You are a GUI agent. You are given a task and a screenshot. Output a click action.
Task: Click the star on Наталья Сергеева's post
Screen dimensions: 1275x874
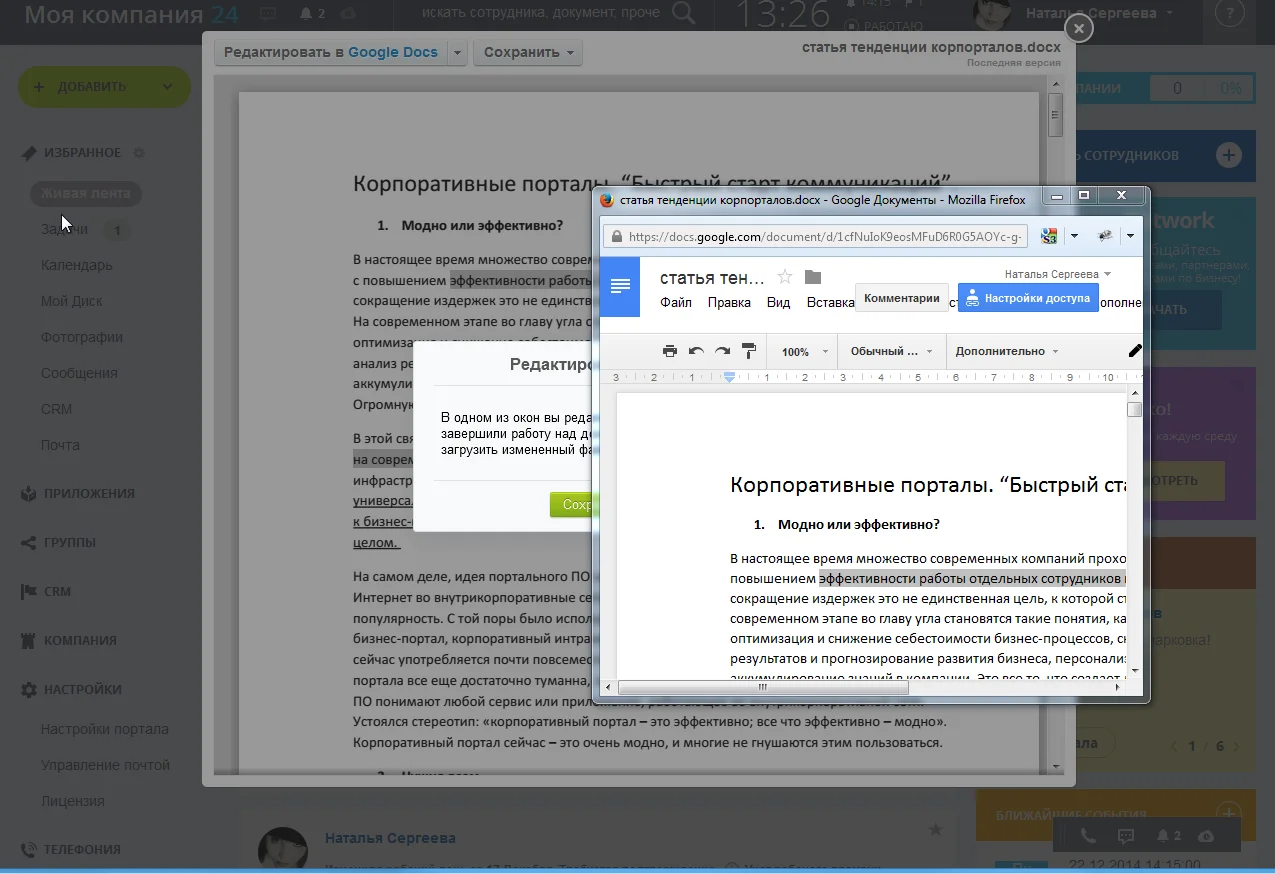click(x=935, y=830)
